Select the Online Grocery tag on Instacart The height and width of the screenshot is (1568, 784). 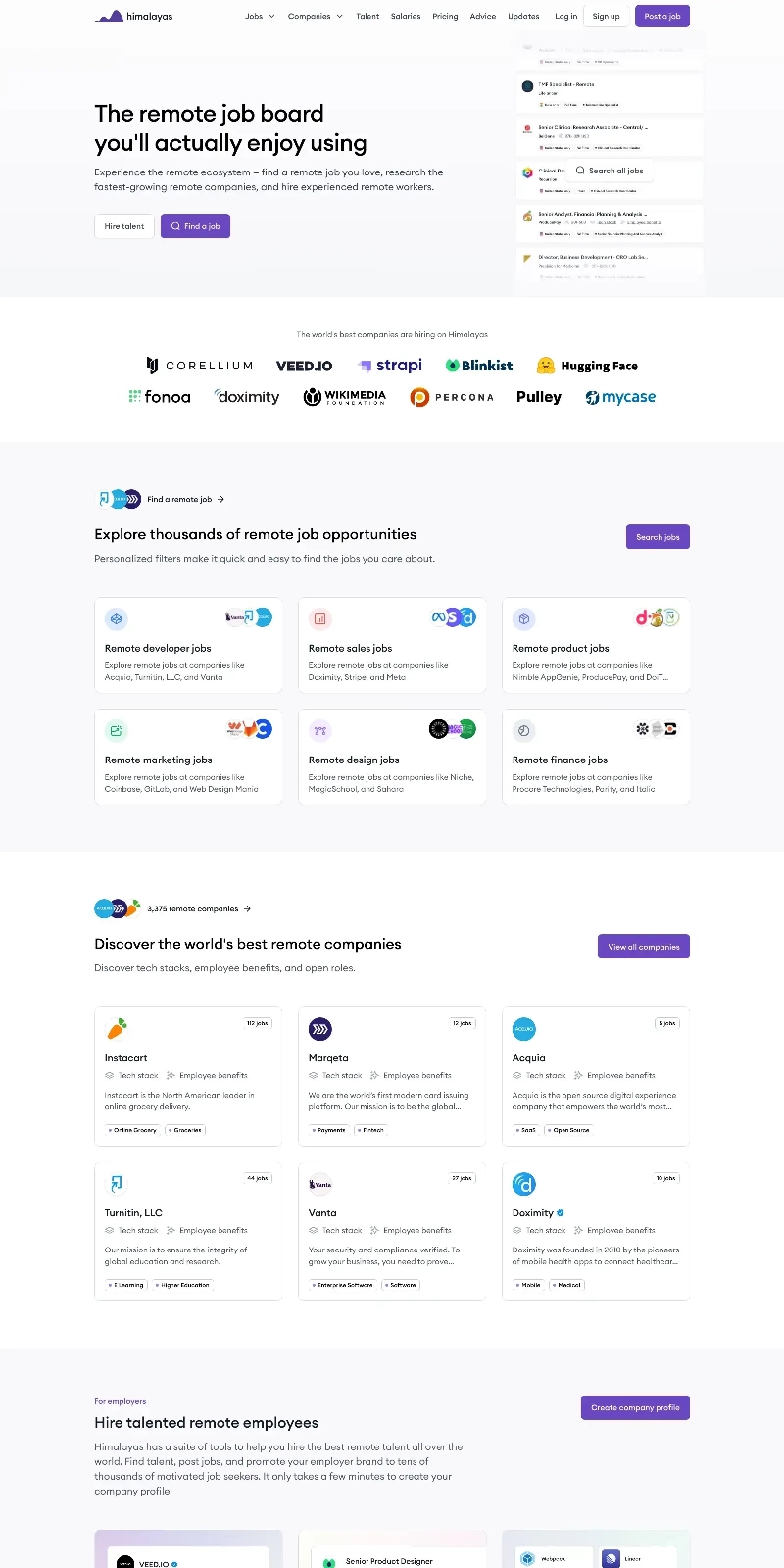[132, 1130]
